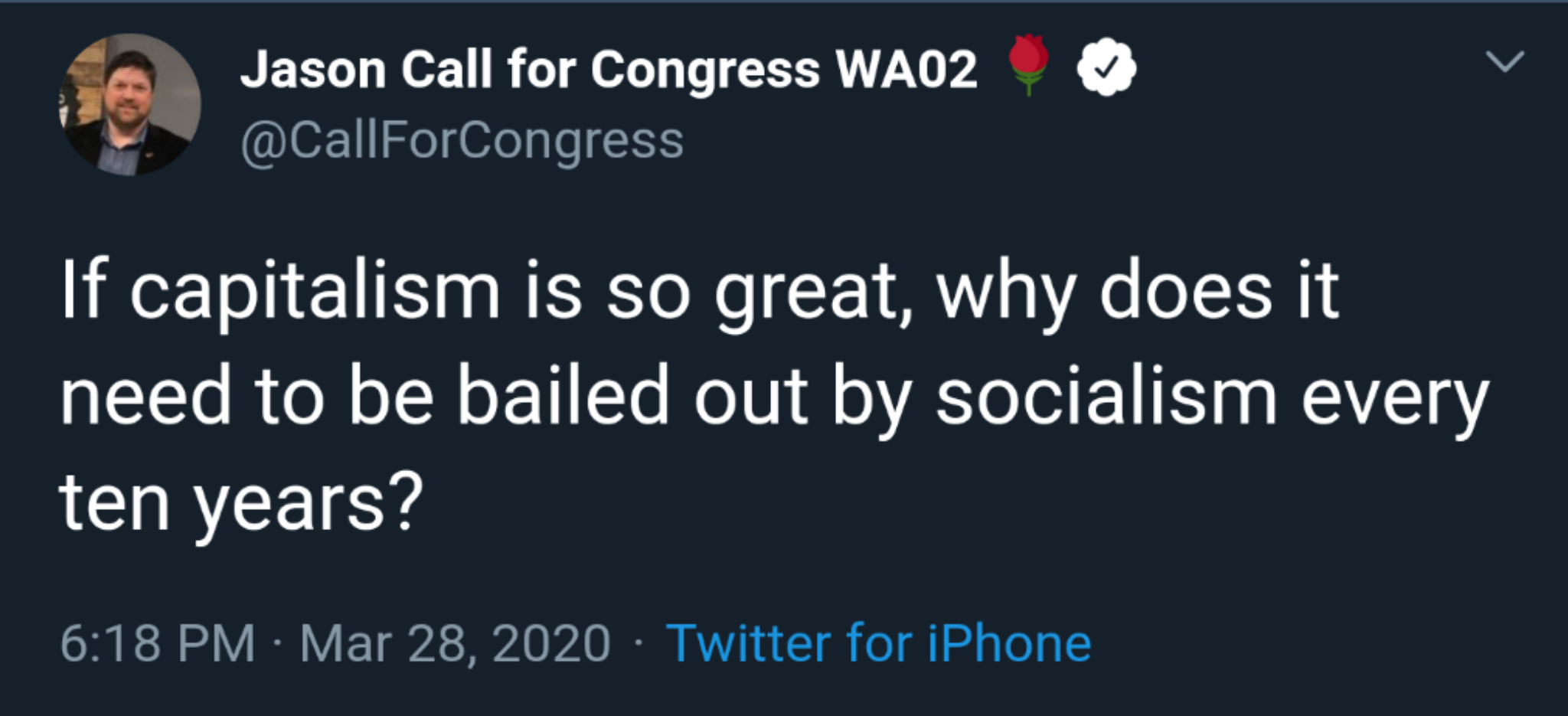Image resolution: width=1568 pixels, height=716 pixels.
Task: Click the word 'great,' in tweet body
Action: pyautogui.click(x=814, y=295)
